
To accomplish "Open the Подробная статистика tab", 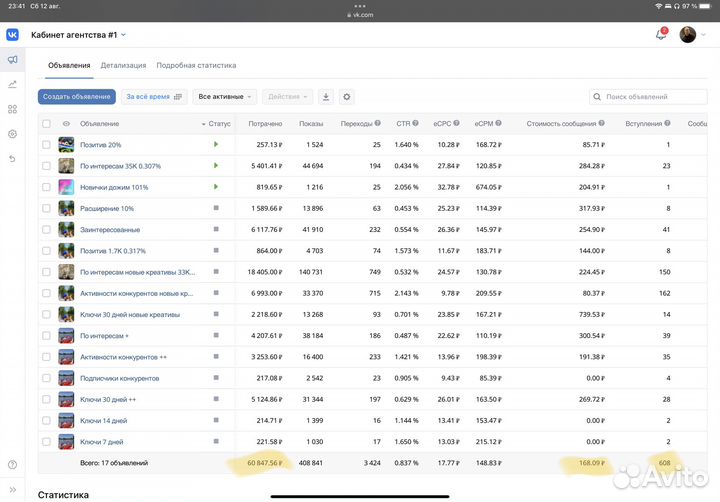I will 196,65.
